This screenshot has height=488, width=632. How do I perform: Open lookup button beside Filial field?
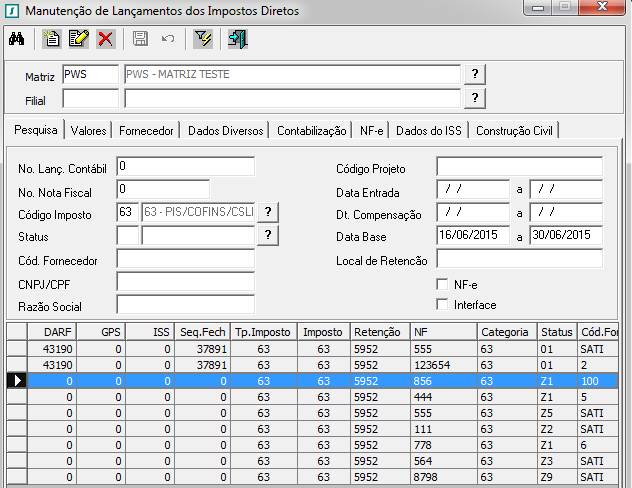tap(475, 98)
